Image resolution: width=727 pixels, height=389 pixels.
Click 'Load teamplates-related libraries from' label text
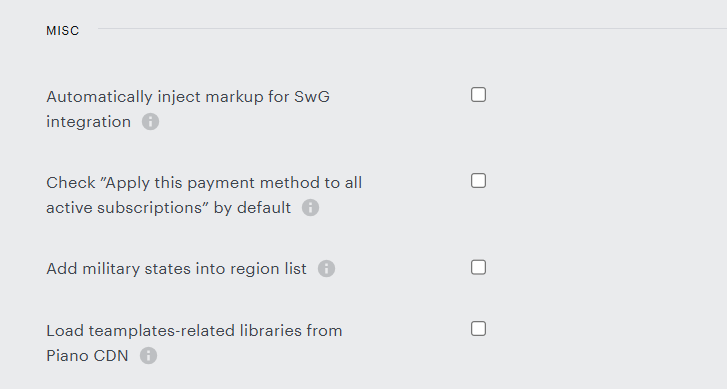click(x=194, y=331)
